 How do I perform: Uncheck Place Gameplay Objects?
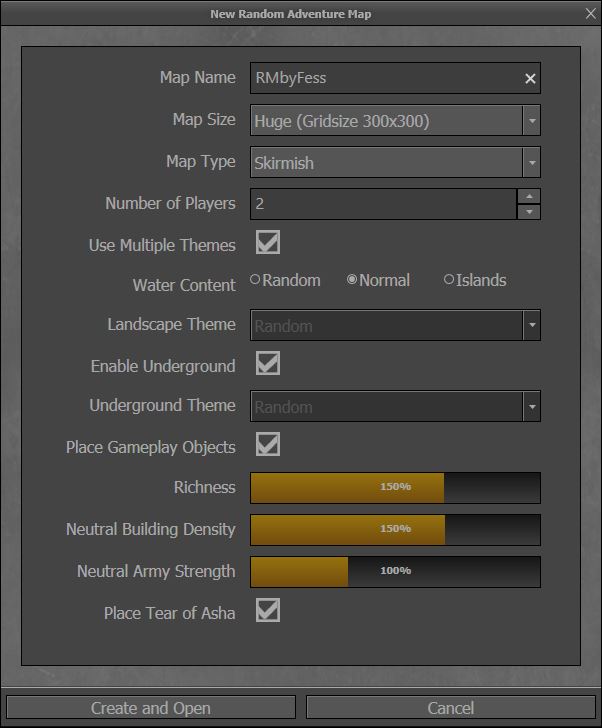(267, 445)
